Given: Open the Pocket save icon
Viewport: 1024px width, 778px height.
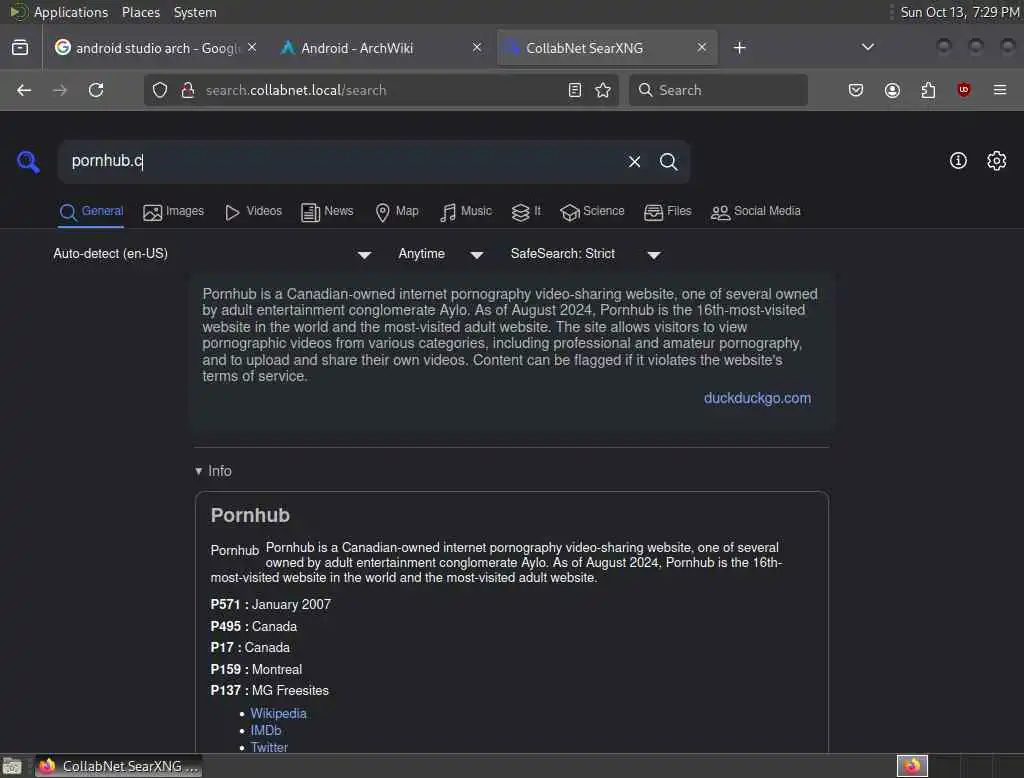Looking at the screenshot, I should click(x=856, y=90).
